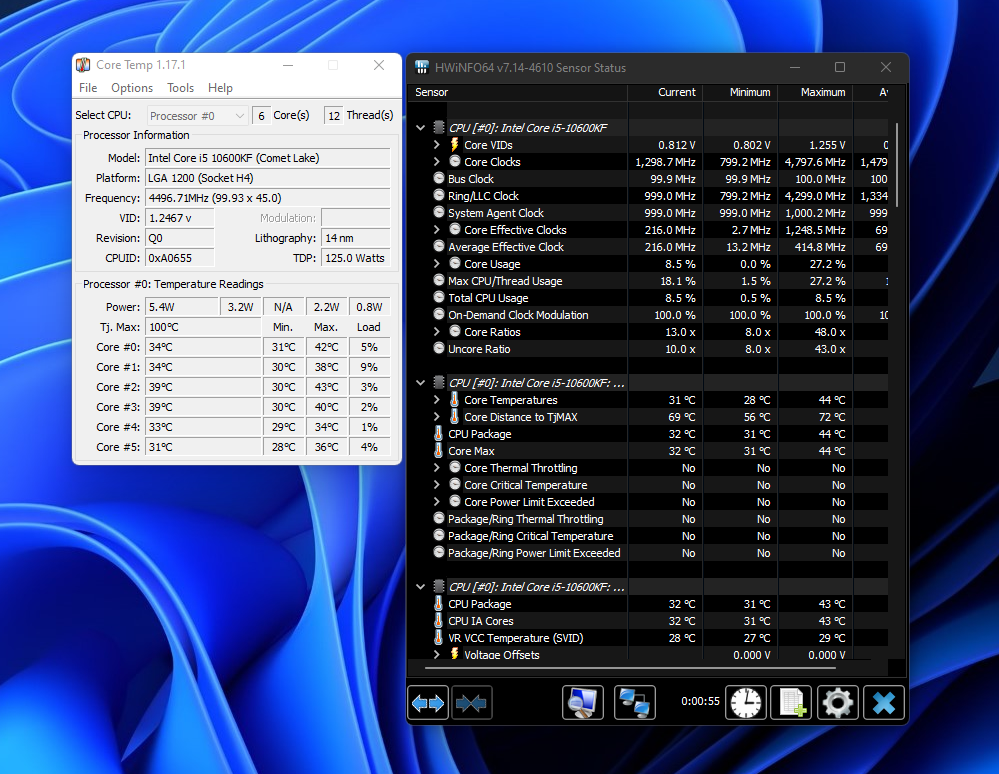Expand the Core Temperatures row
This screenshot has width=999, height=774.
[x=436, y=399]
